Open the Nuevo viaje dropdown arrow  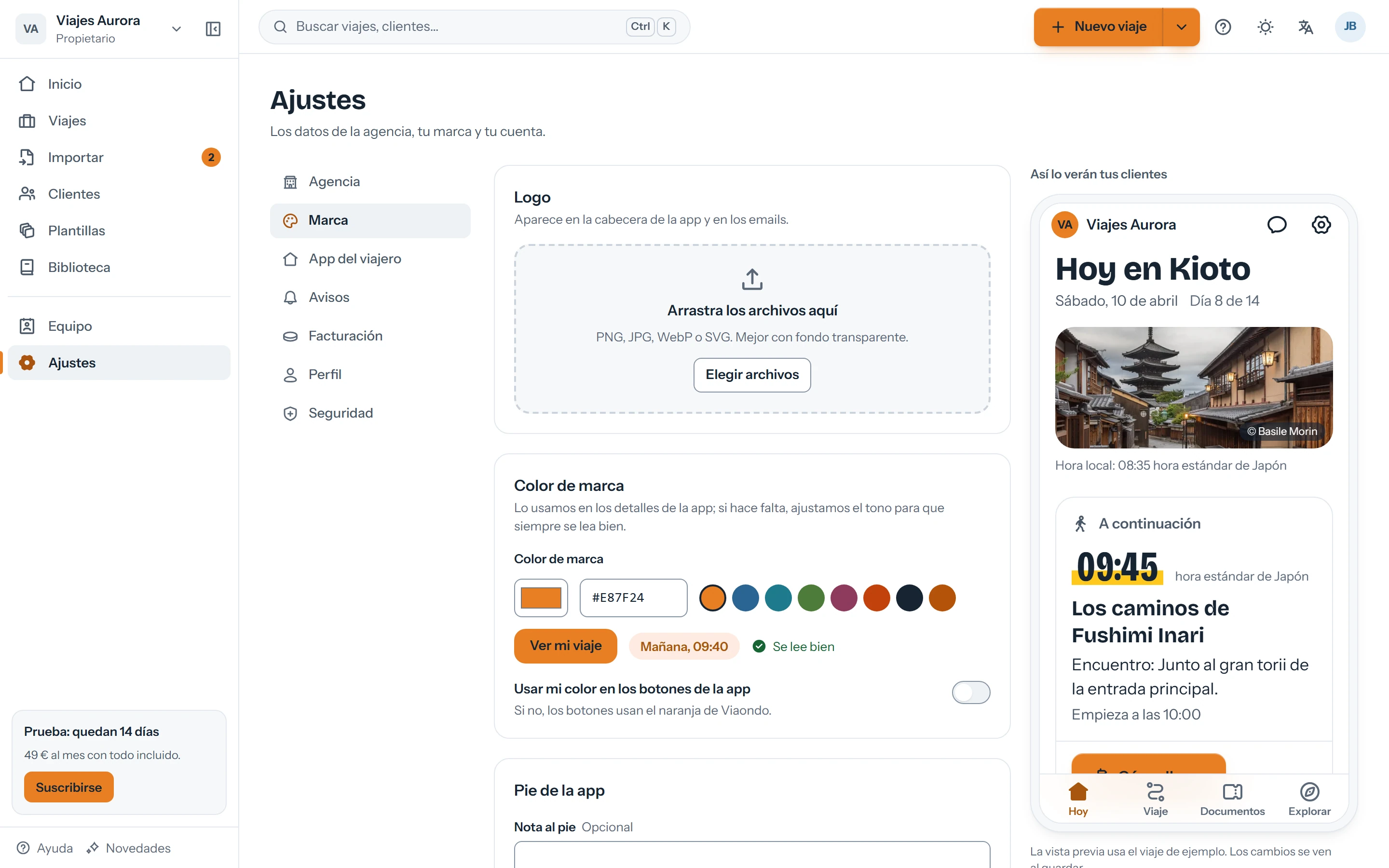pyautogui.click(x=1181, y=27)
